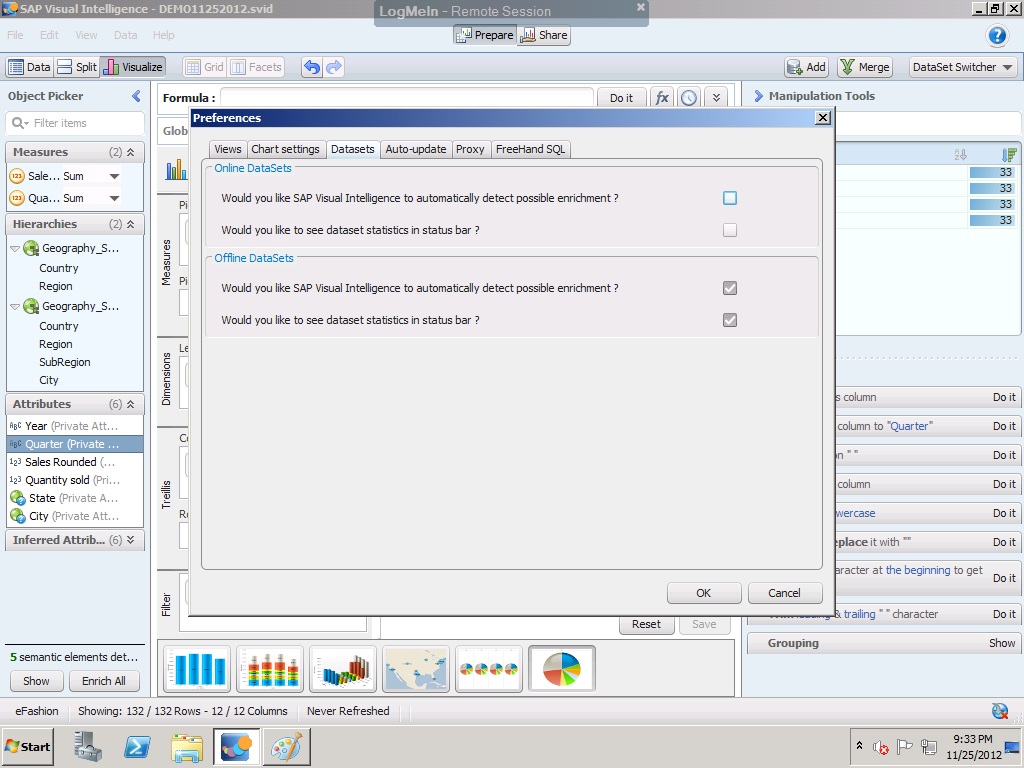Collapse the Hierarchies section
Screen dimensions: 1024x768
[x=131, y=224]
